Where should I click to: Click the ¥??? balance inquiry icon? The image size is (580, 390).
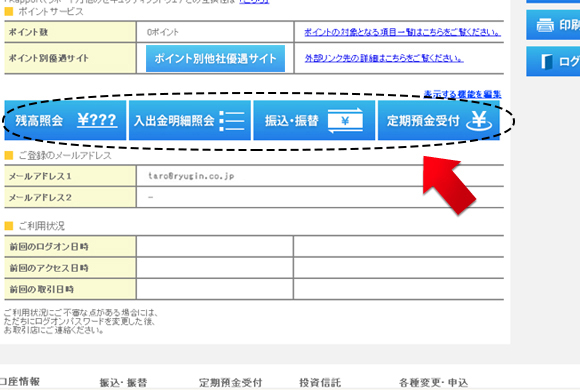(97, 120)
